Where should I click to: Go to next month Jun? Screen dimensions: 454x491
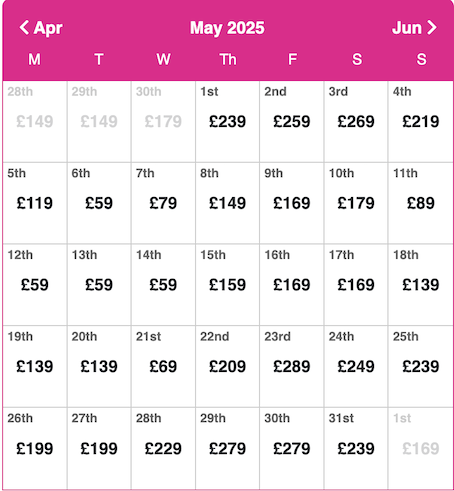(x=414, y=28)
